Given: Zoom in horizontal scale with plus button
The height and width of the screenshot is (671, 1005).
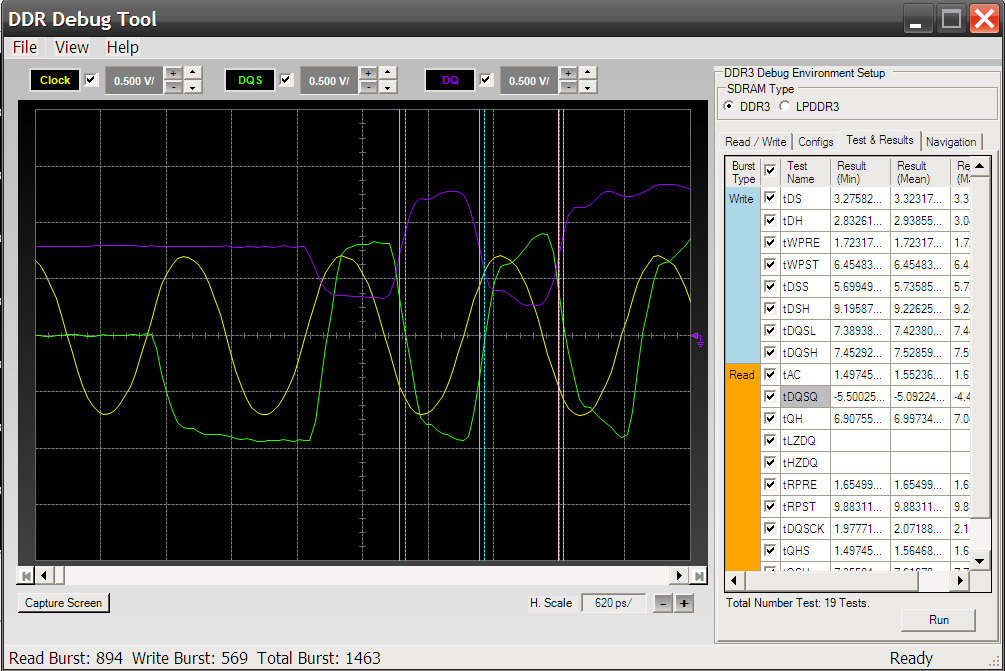Looking at the screenshot, I should [684, 603].
